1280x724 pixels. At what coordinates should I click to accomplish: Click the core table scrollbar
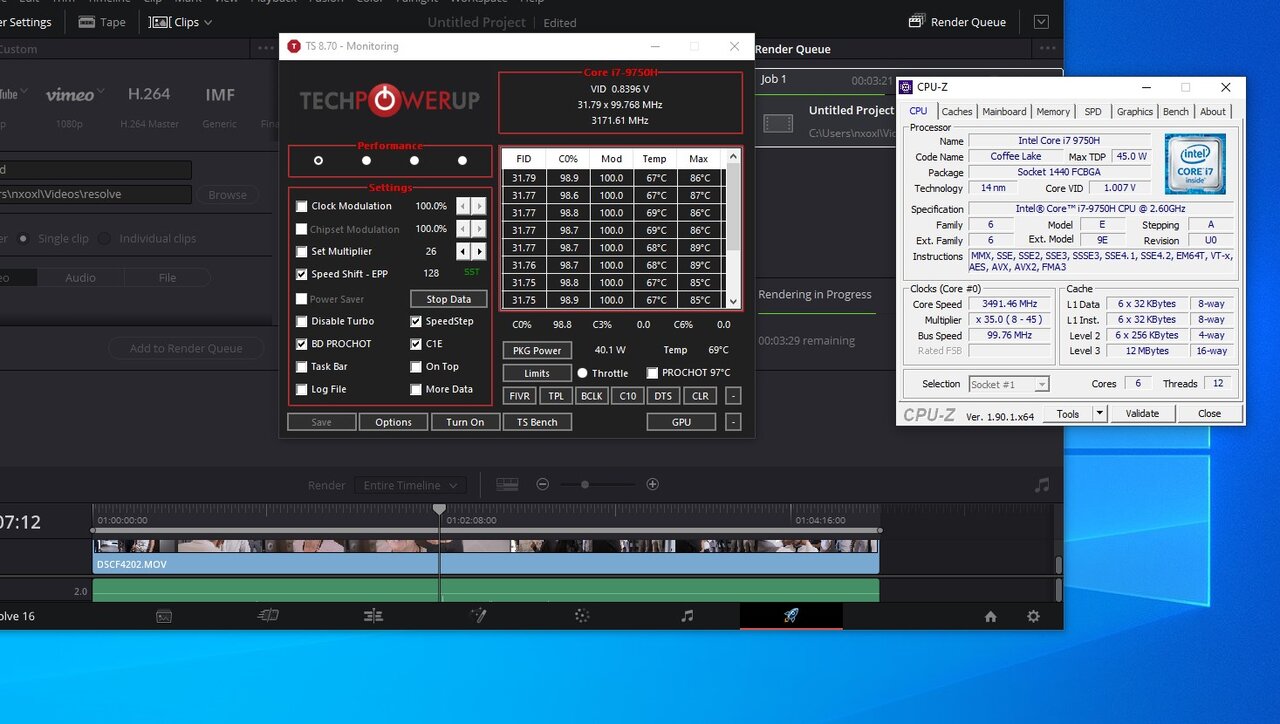(x=734, y=228)
